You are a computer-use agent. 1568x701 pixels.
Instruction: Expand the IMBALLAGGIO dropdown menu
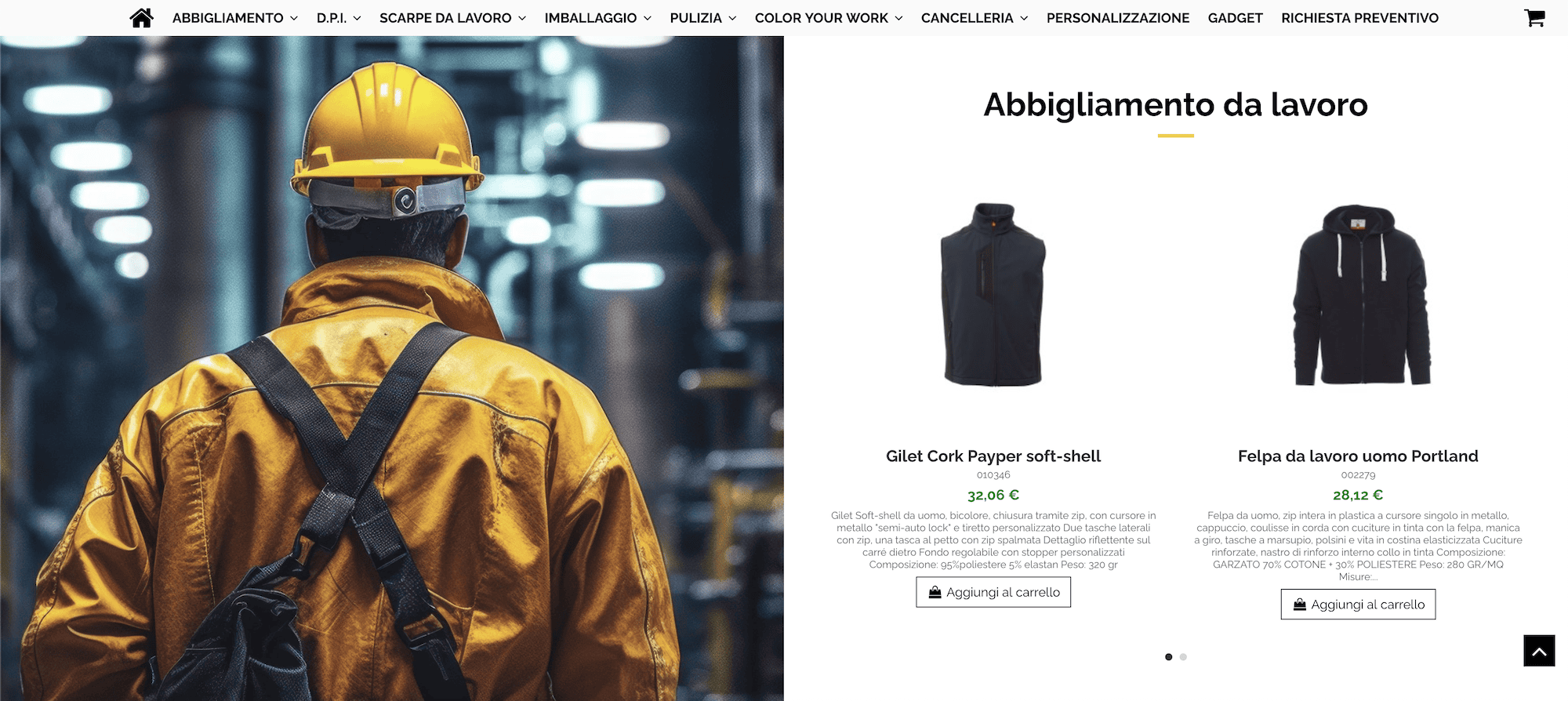tap(598, 18)
